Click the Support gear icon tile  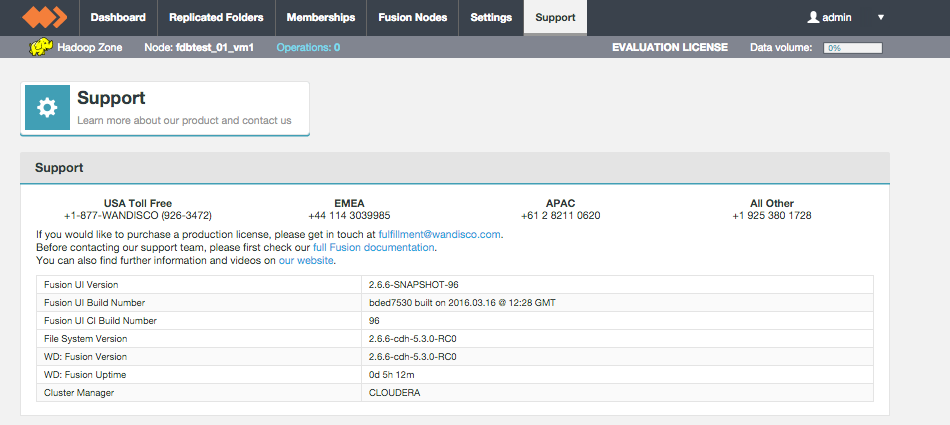coord(47,107)
